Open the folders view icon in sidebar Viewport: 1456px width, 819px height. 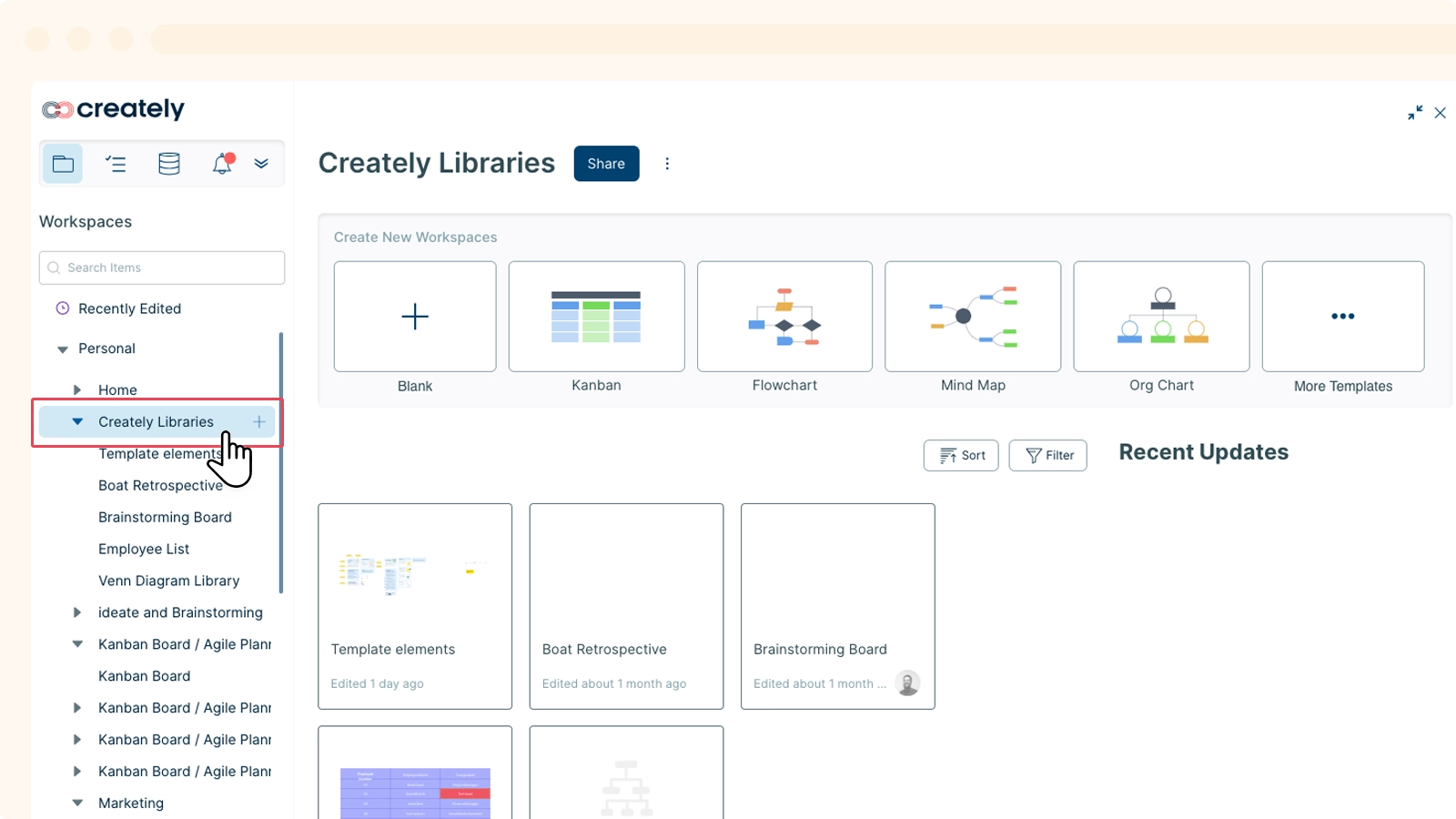(x=63, y=164)
